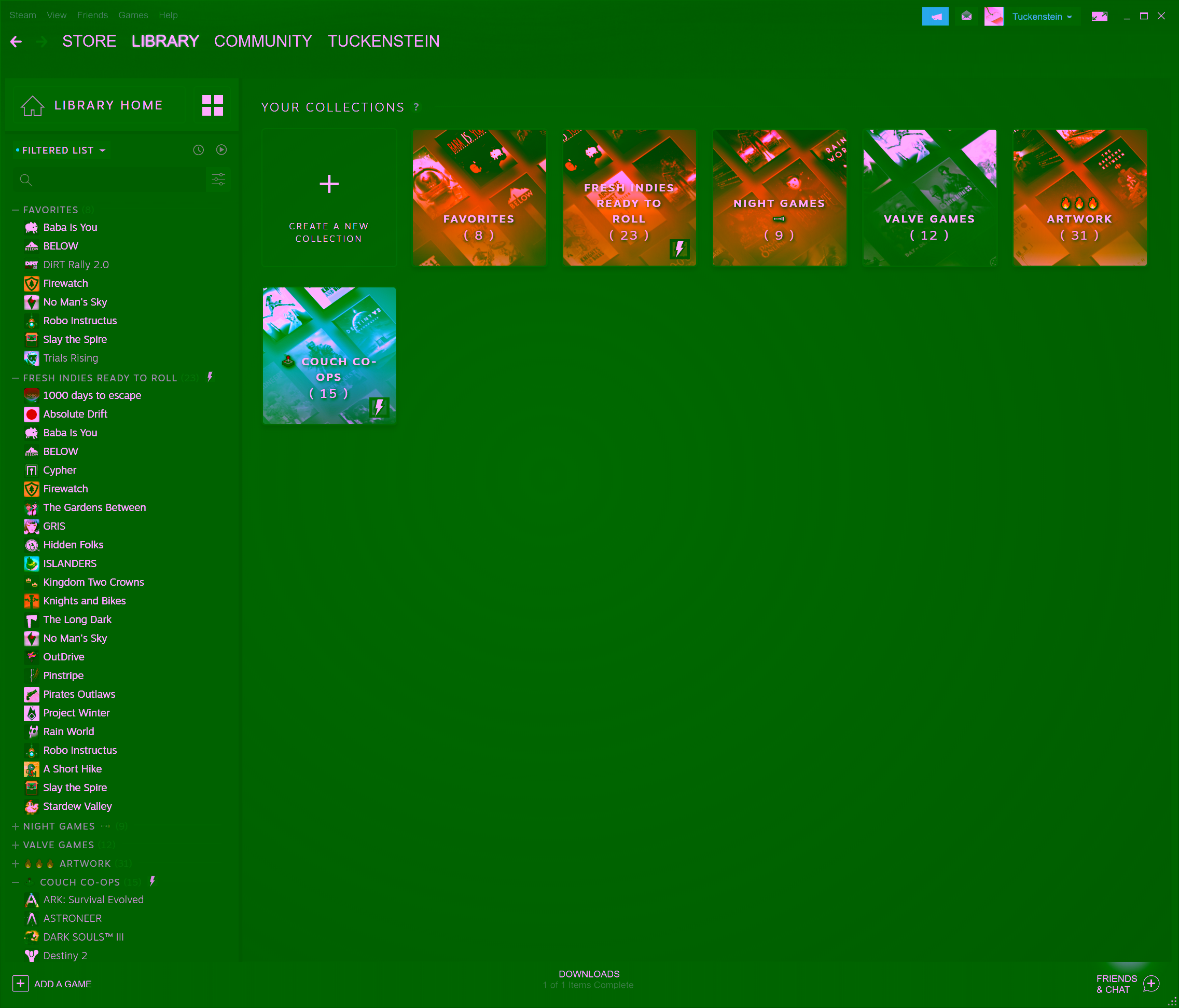Open Friends & Chat
Viewport: 1179px width, 1008px height.
tap(1127, 984)
